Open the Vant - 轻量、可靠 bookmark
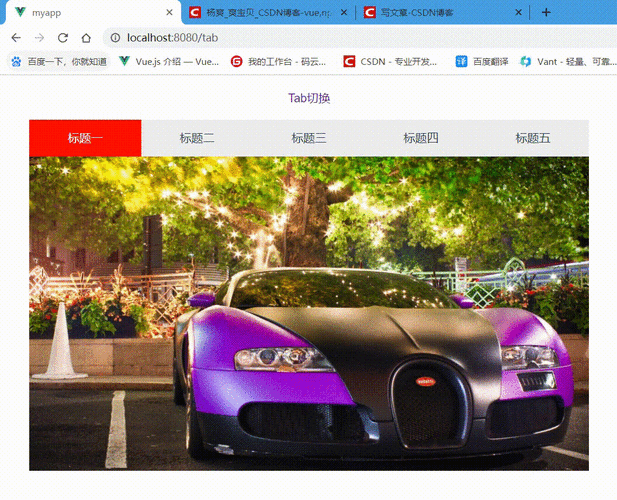Viewport: 617px width, 500px height. 568,61
